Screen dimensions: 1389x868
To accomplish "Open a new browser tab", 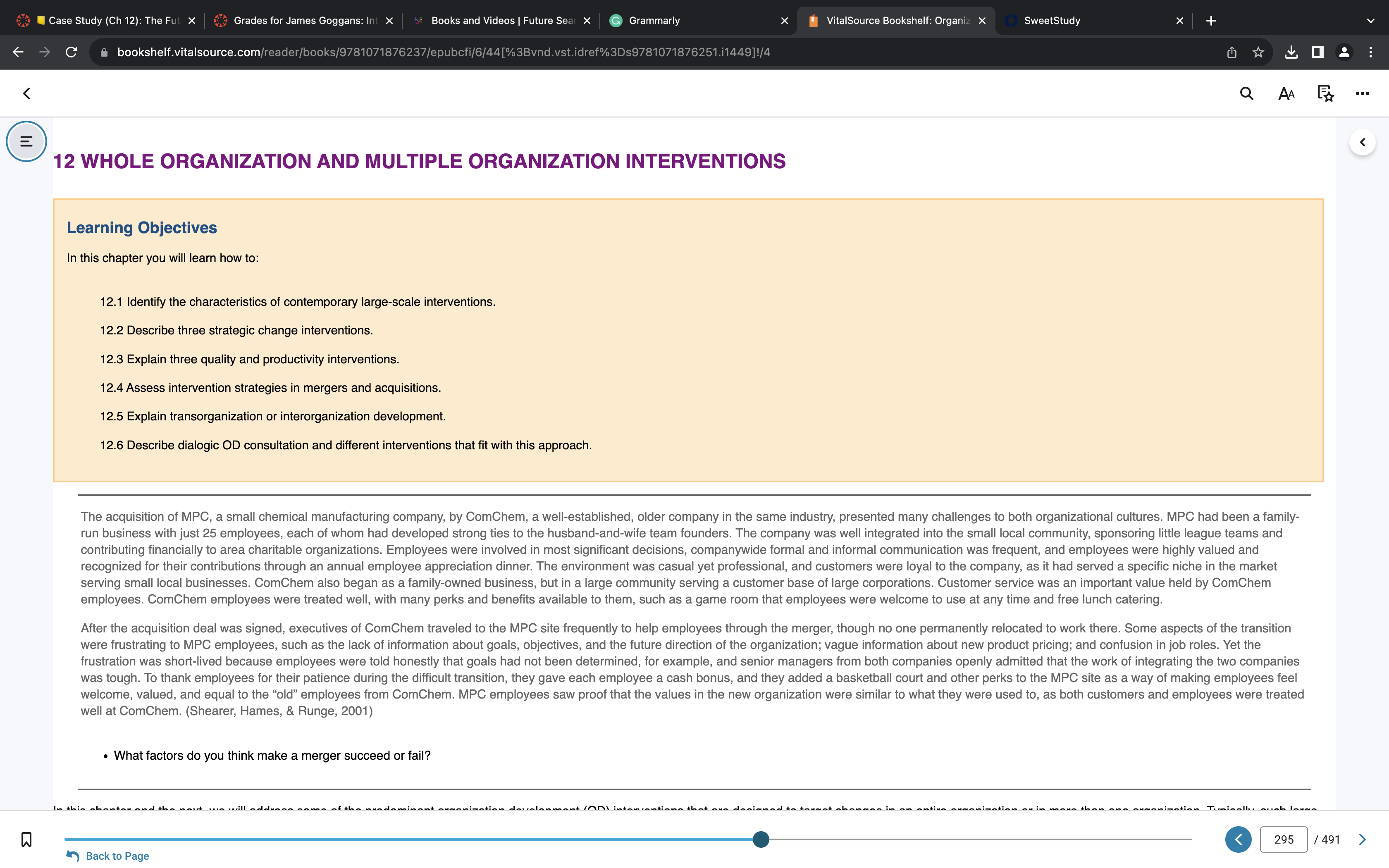I will coord(1211,21).
